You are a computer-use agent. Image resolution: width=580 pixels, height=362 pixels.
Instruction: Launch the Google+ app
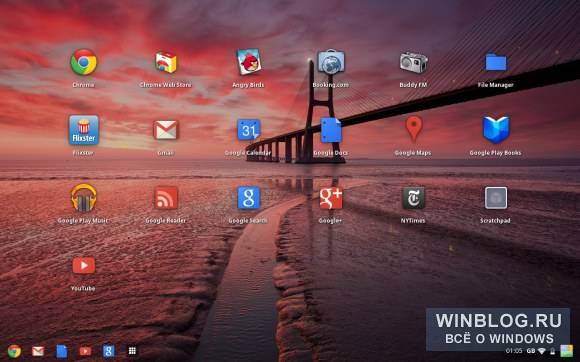click(x=331, y=198)
